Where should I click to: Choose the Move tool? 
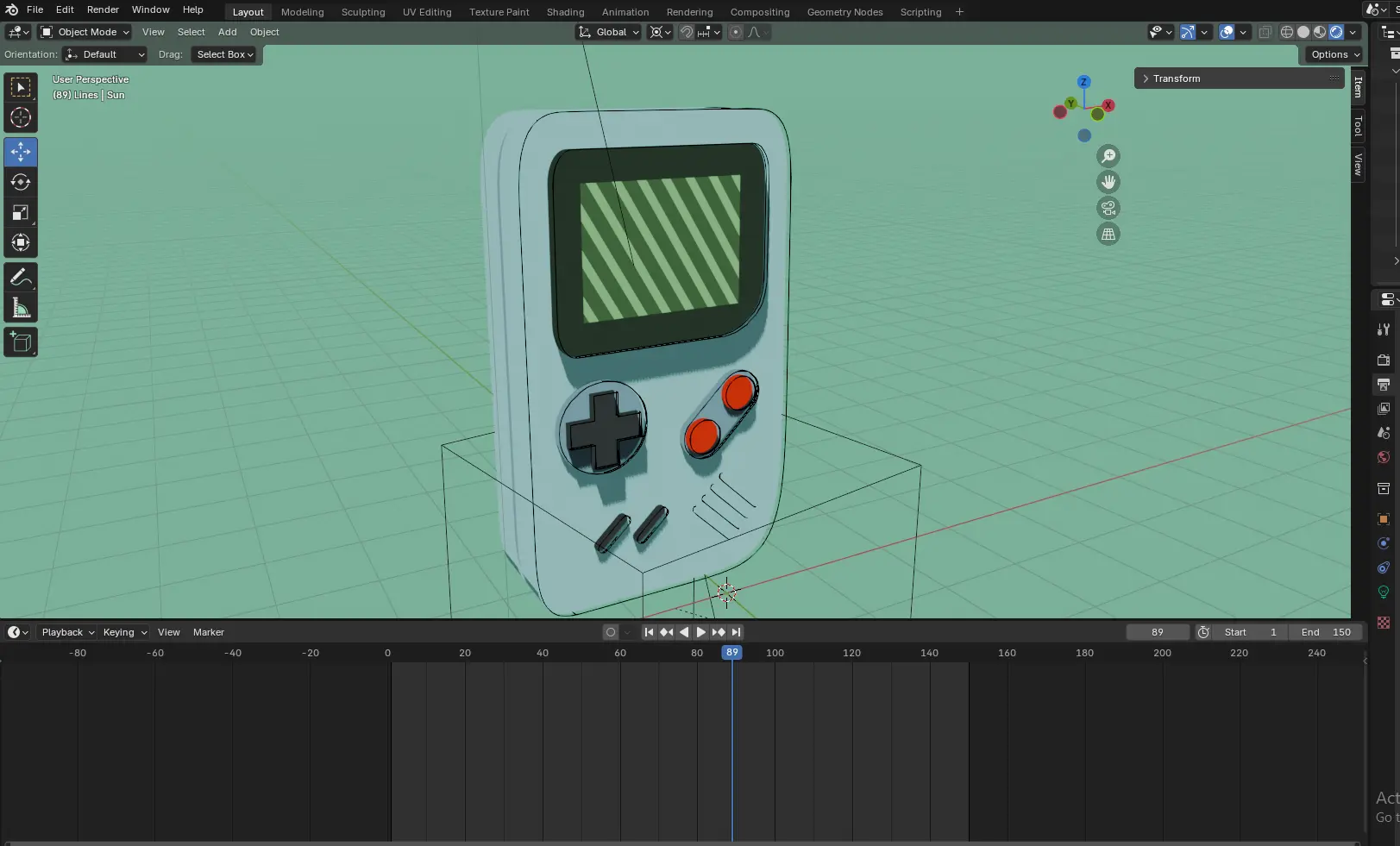pyautogui.click(x=21, y=152)
